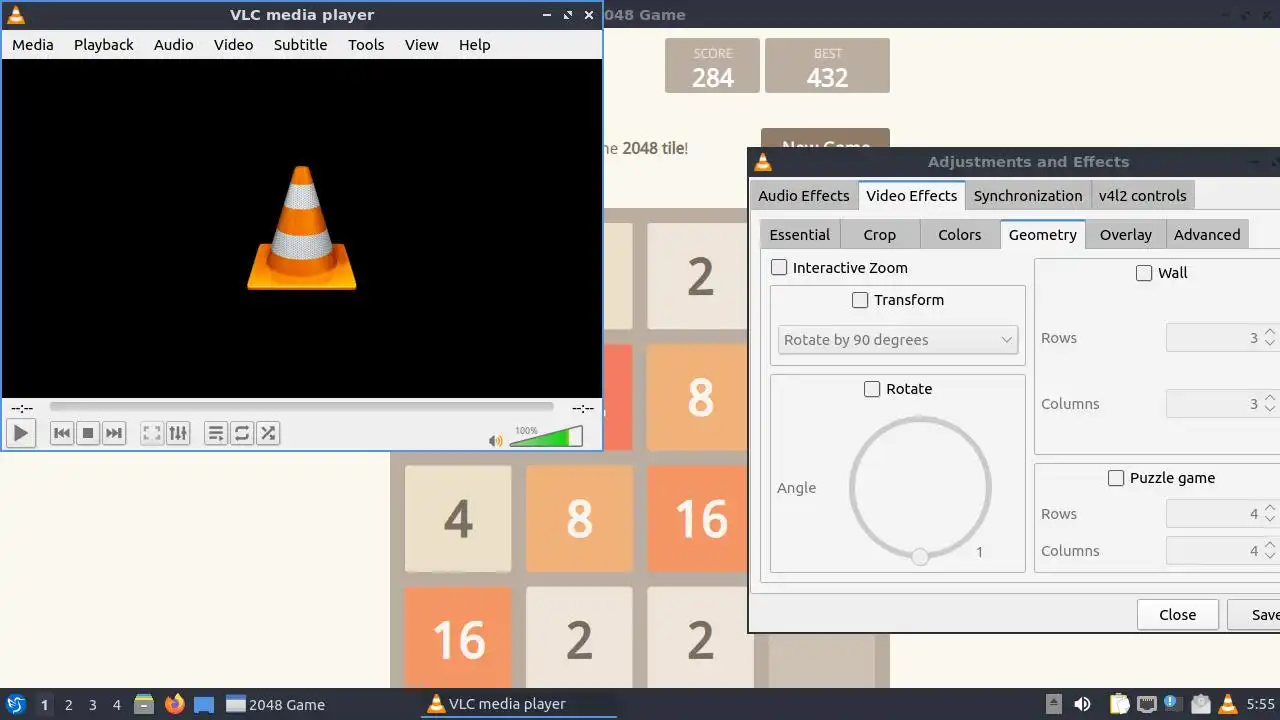Select the Geometry sub-tab
This screenshot has height=720, width=1280.
pyautogui.click(x=1043, y=234)
